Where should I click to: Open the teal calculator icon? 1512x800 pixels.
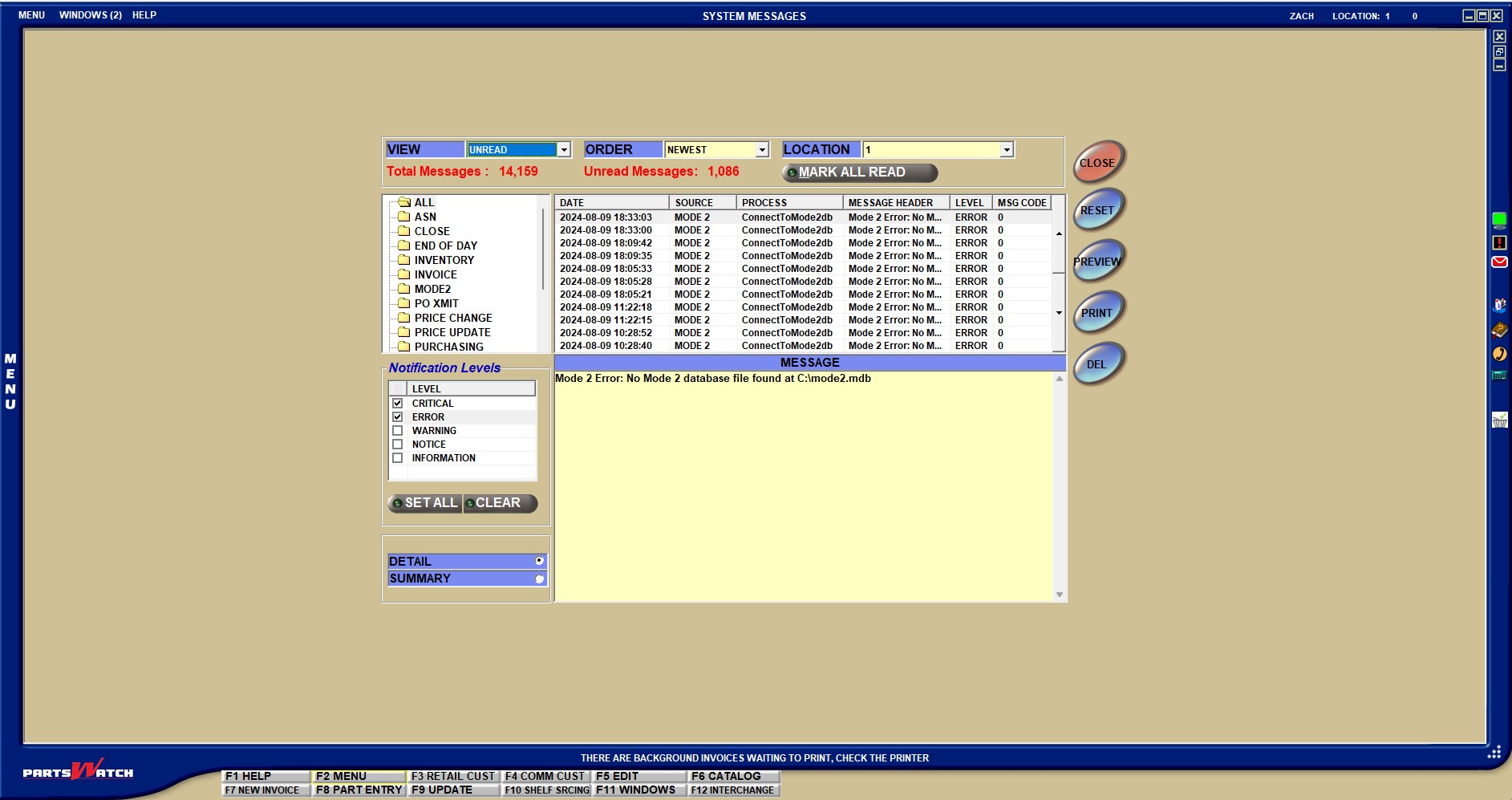pyautogui.click(x=1498, y=376)
